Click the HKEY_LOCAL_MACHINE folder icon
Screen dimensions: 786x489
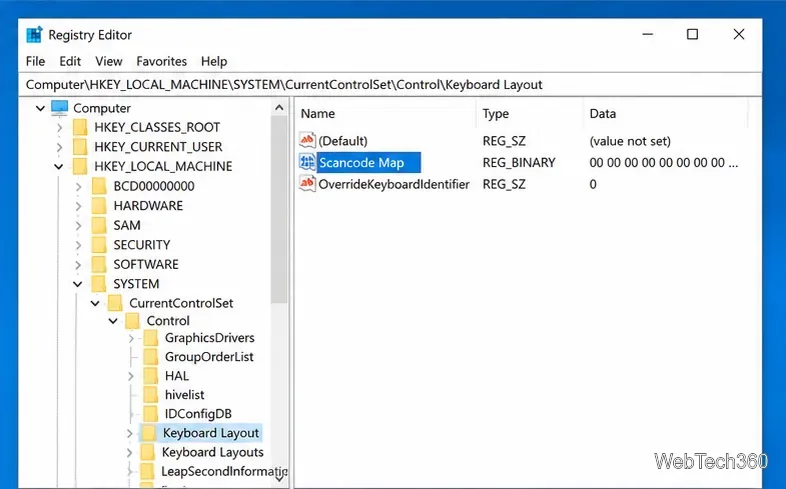(x=80, y=166)
